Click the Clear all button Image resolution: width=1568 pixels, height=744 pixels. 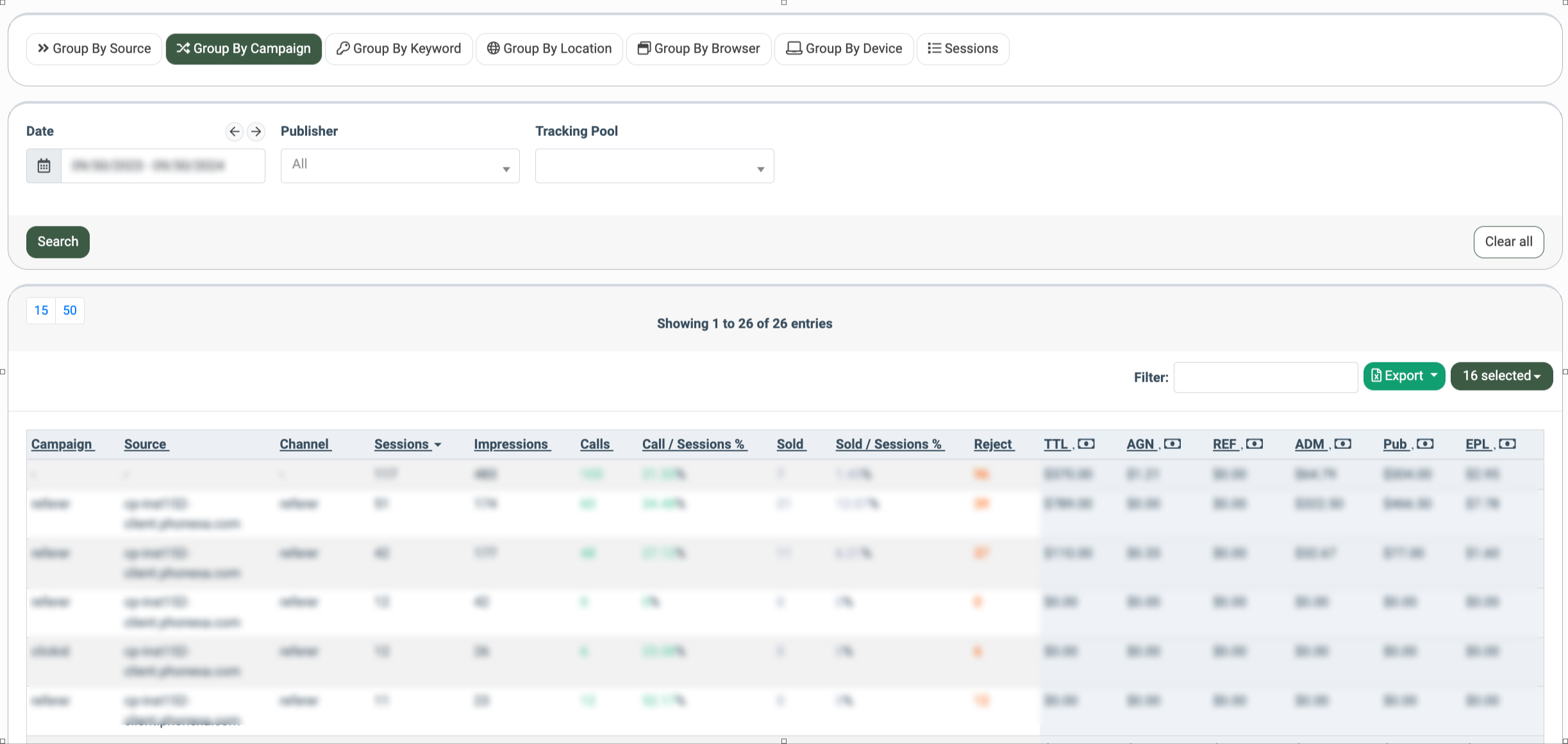(x=1508, y=242)
